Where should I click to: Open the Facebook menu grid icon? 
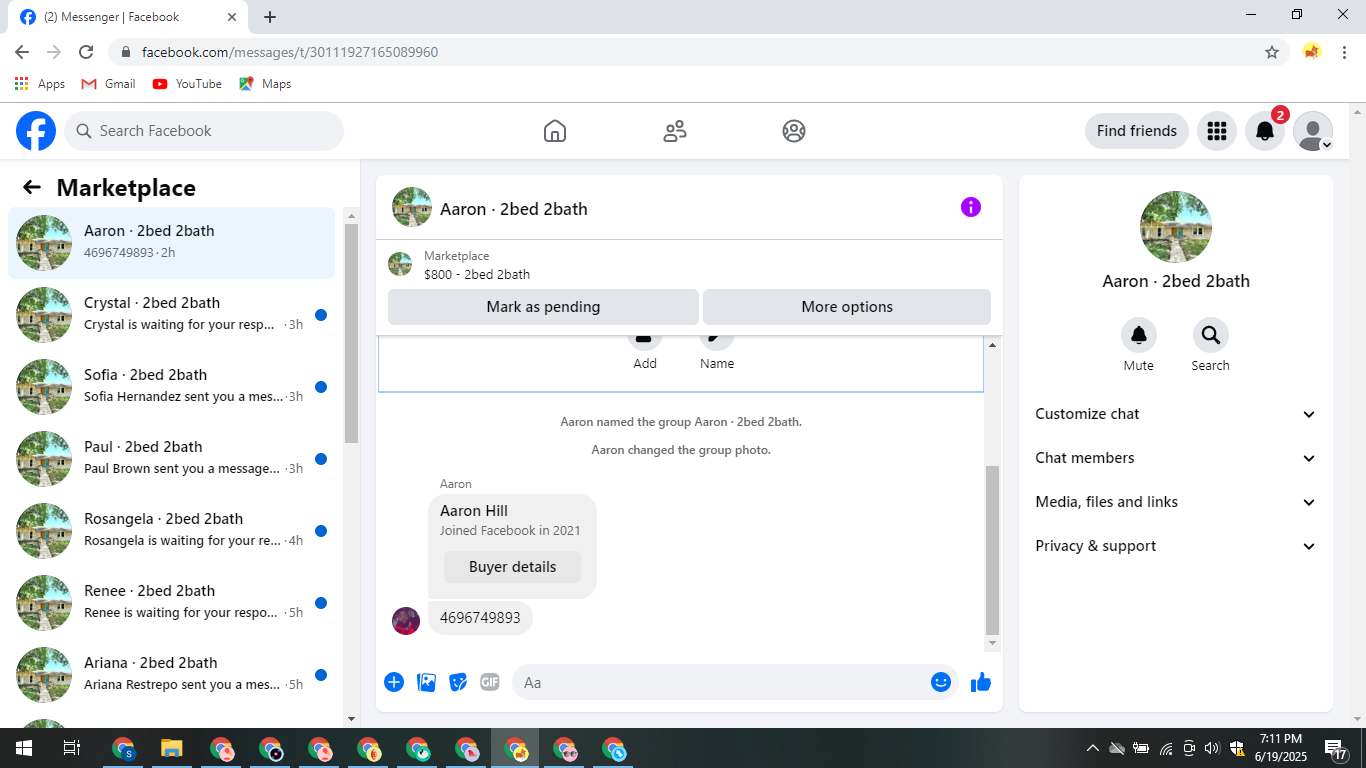1217,131
